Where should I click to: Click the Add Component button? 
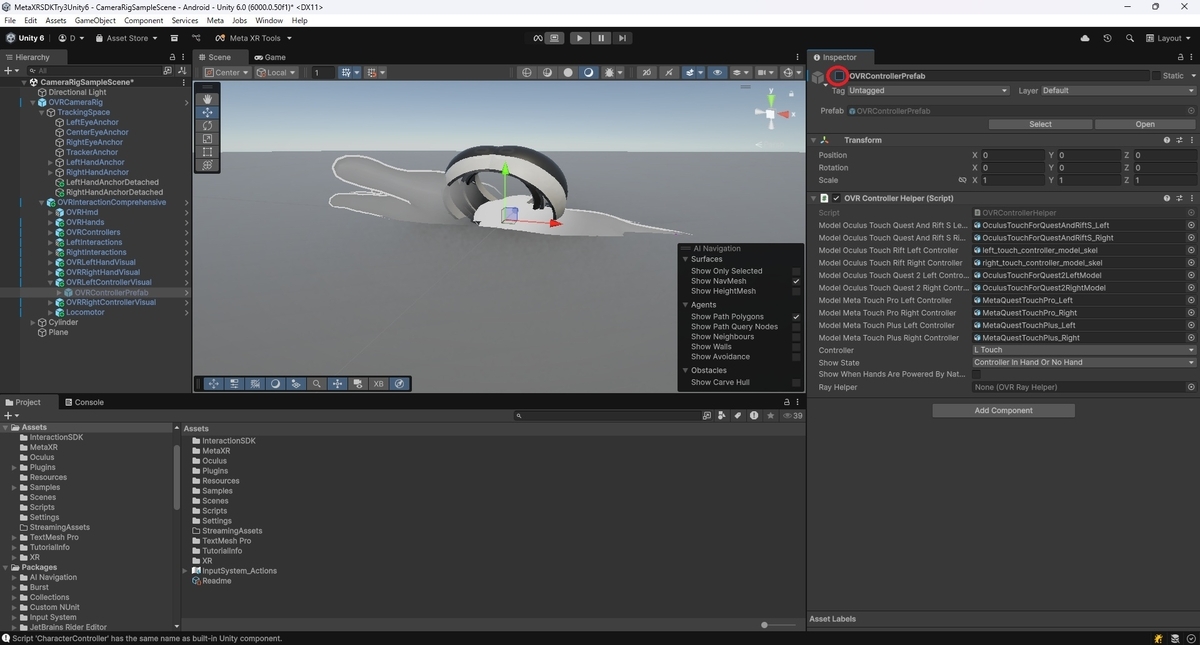[1003, 410]
